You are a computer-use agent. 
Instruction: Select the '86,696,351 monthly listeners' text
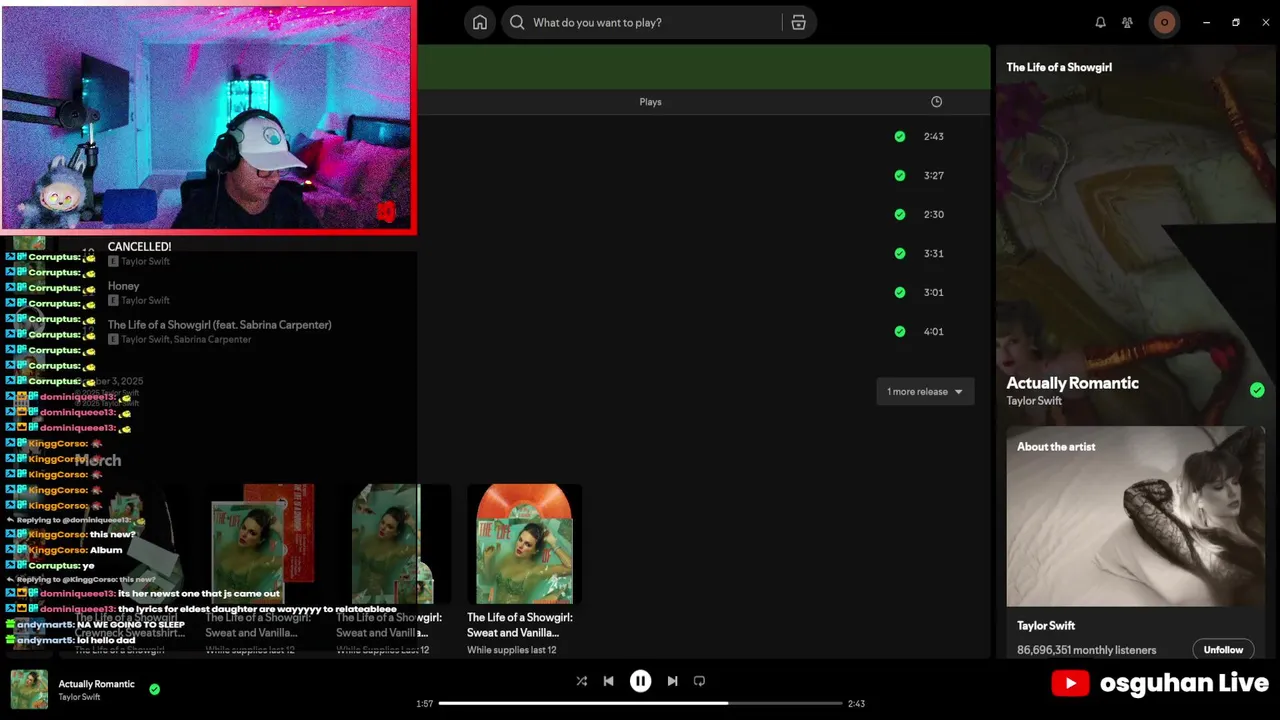[1087, 650]
